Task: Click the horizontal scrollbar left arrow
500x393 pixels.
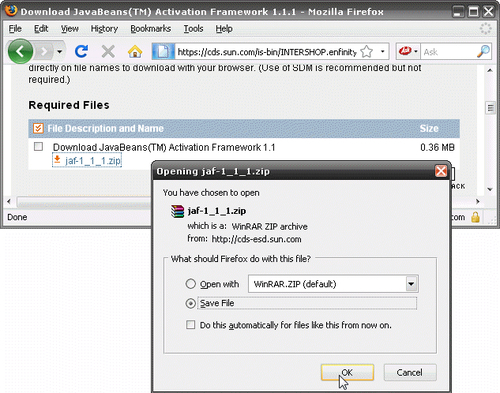Action: coord(9,201)
